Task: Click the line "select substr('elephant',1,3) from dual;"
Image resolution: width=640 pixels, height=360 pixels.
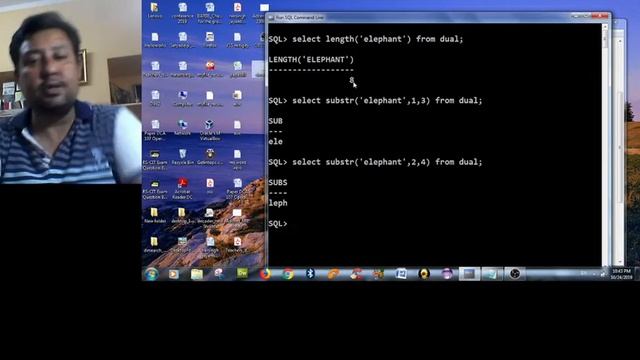Action: (387, 100)
